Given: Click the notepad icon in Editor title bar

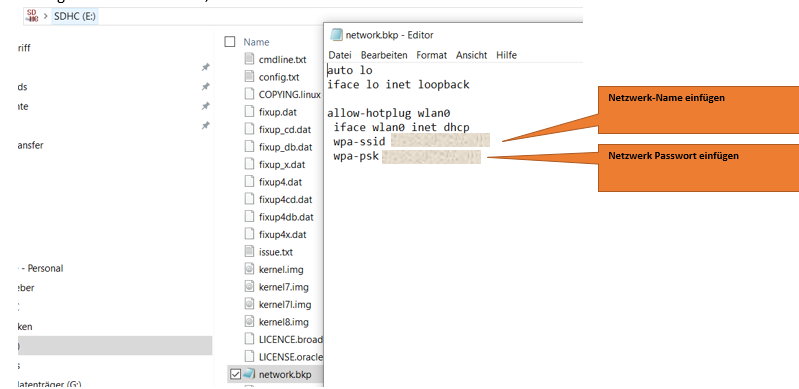Looking at the screenshot, I should [x=336, y=35].
